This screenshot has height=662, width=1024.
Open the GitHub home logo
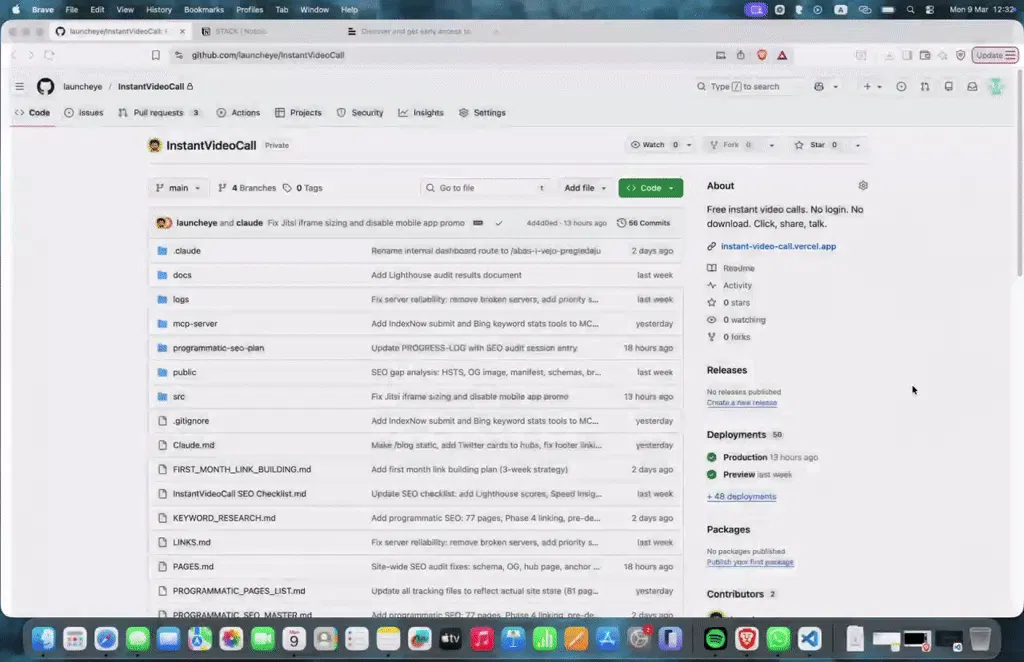45,86
